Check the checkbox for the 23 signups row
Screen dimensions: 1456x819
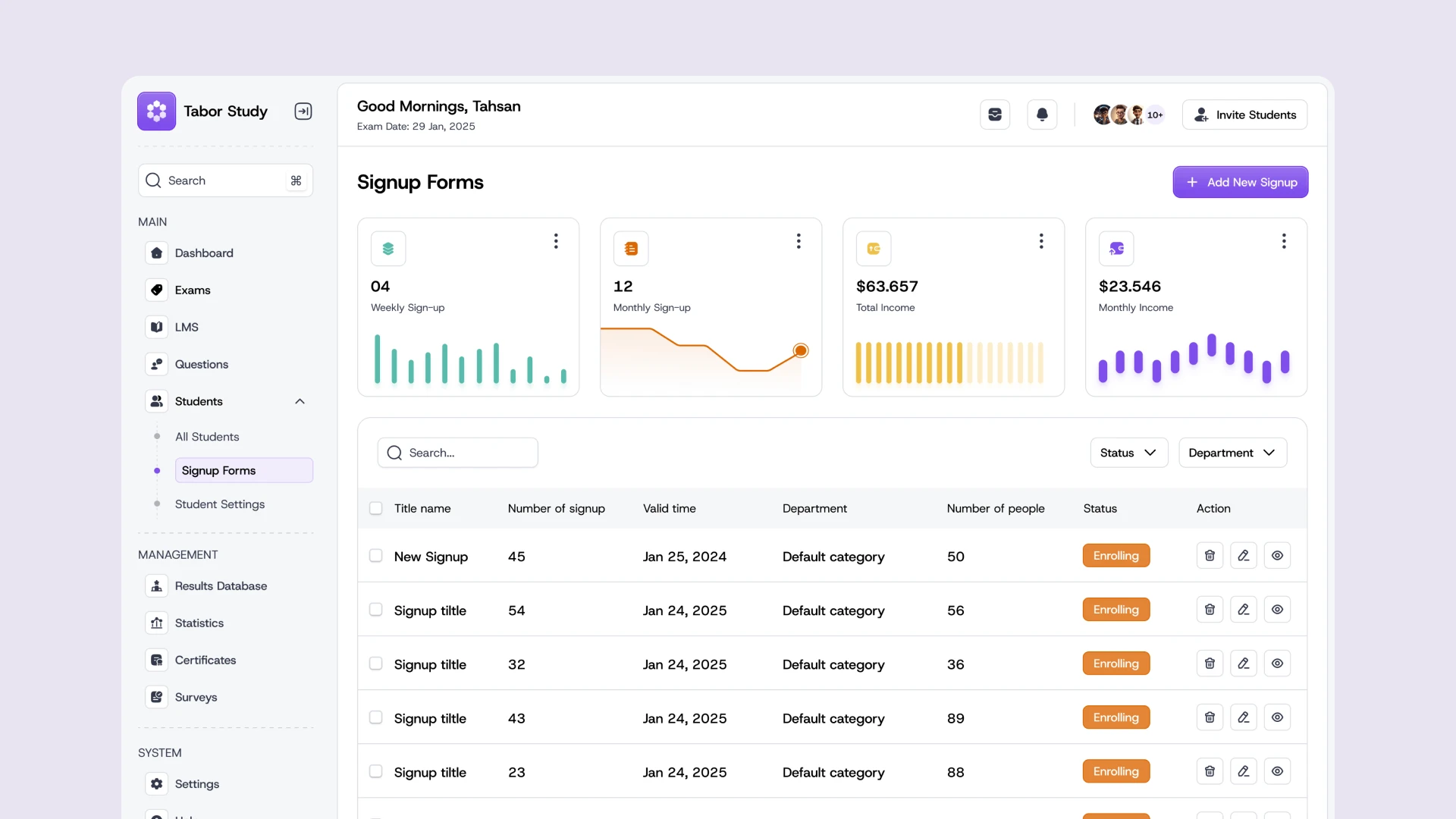tap(375, 771)
